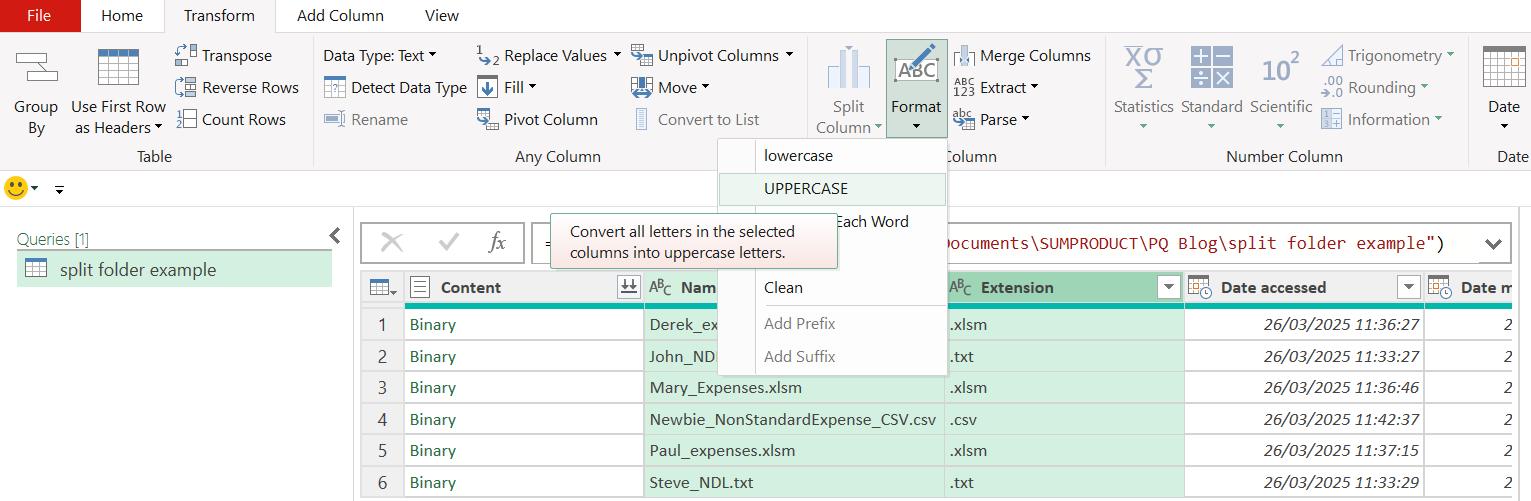Click Merge Columns
The image size is (1531, 501).
(1022, 55)
